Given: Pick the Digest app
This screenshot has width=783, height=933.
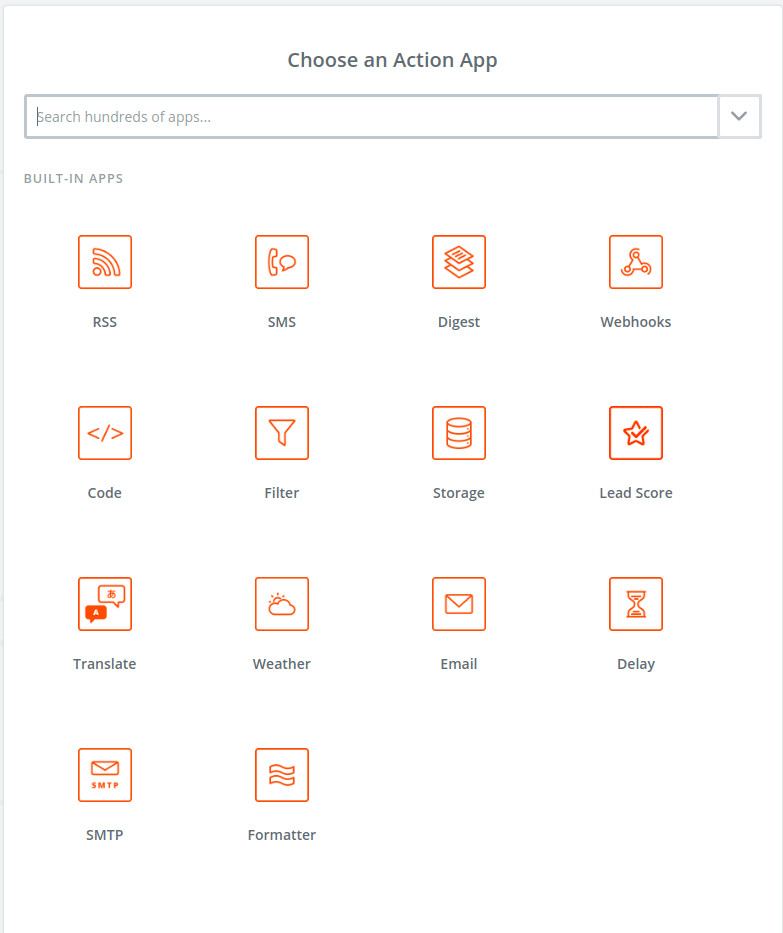Looking at the screenshot, I should pyautogui.click(x=459, y=262).
